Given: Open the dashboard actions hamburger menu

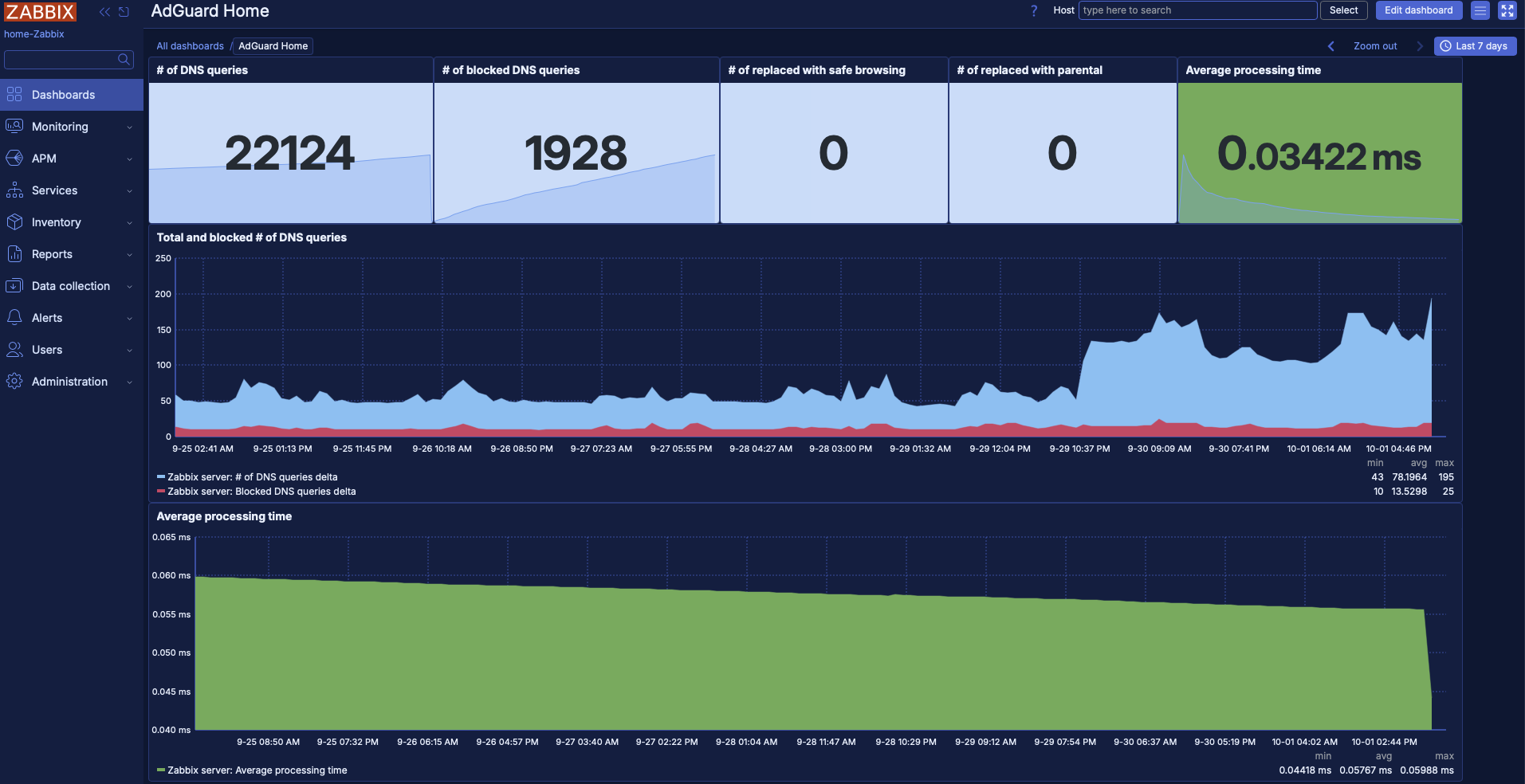Looking at the screenshot, I should coord(1480,10).
